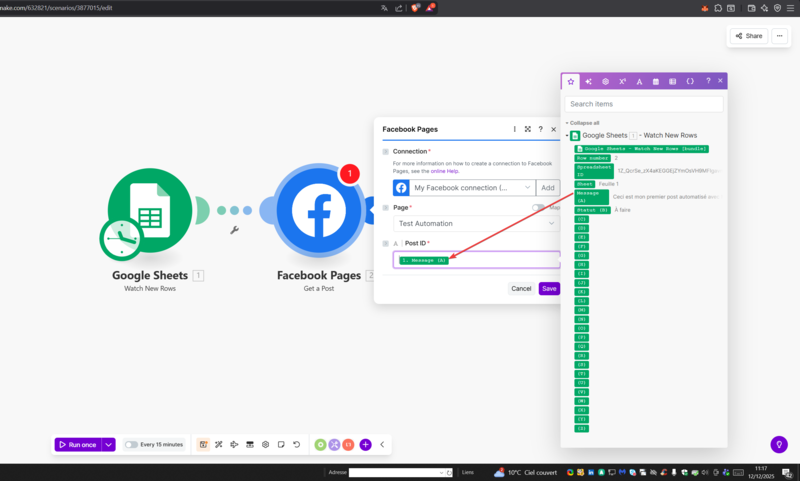Click the purple tools favorite
Image resolution: width=800 pixels, height=481 pixels.
pos(334,445)
